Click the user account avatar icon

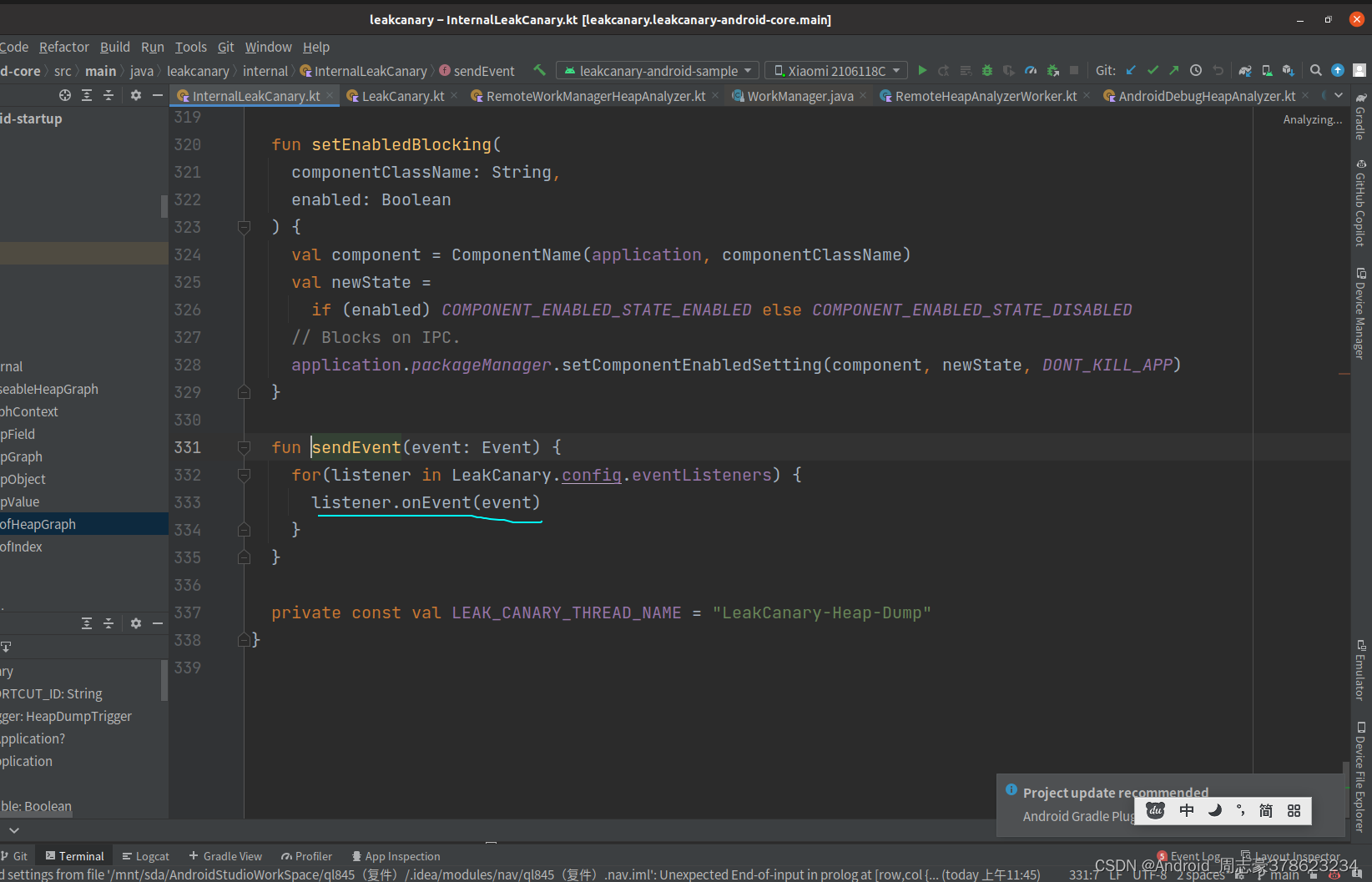(x=1359, y=71)
